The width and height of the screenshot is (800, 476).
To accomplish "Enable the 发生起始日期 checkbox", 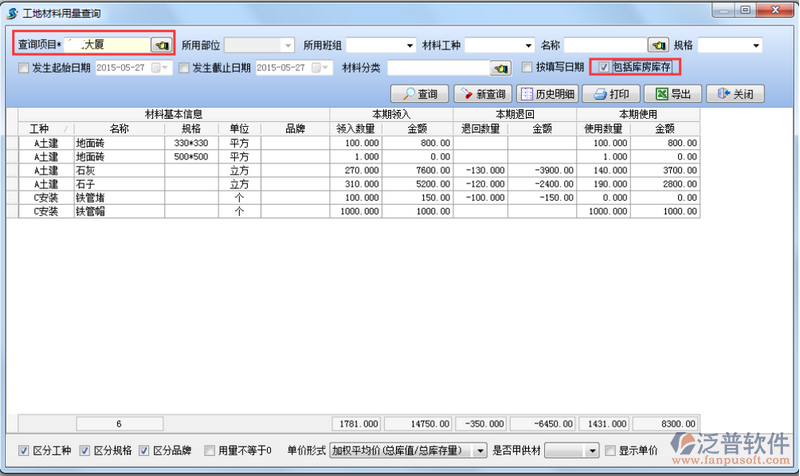I will pos(25,68).
